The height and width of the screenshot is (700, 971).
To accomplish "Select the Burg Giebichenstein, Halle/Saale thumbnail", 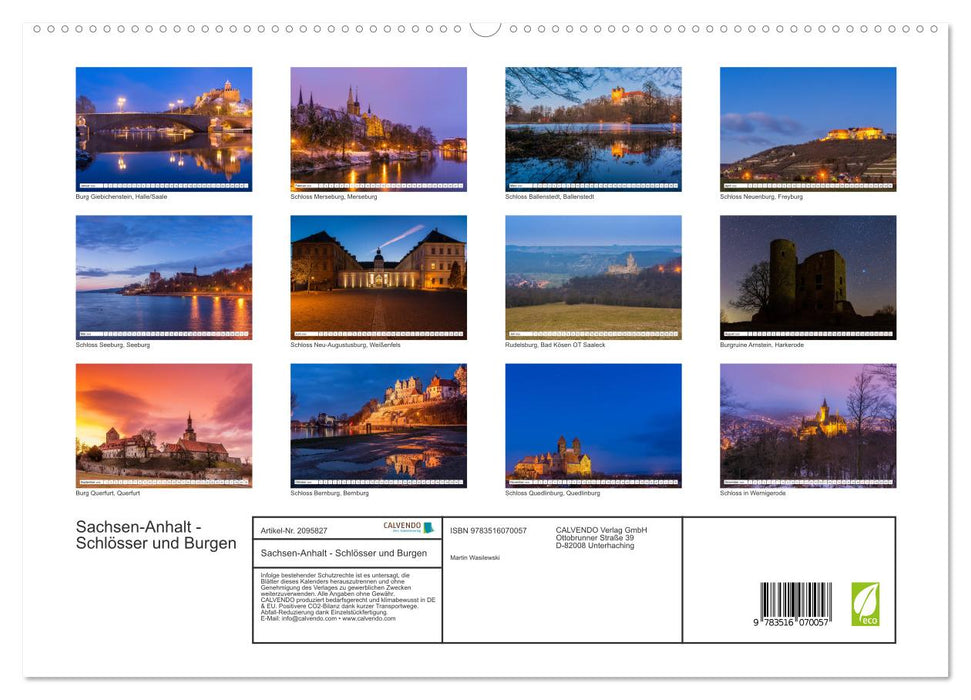I will pyautogui.click(x=163, y=129).
